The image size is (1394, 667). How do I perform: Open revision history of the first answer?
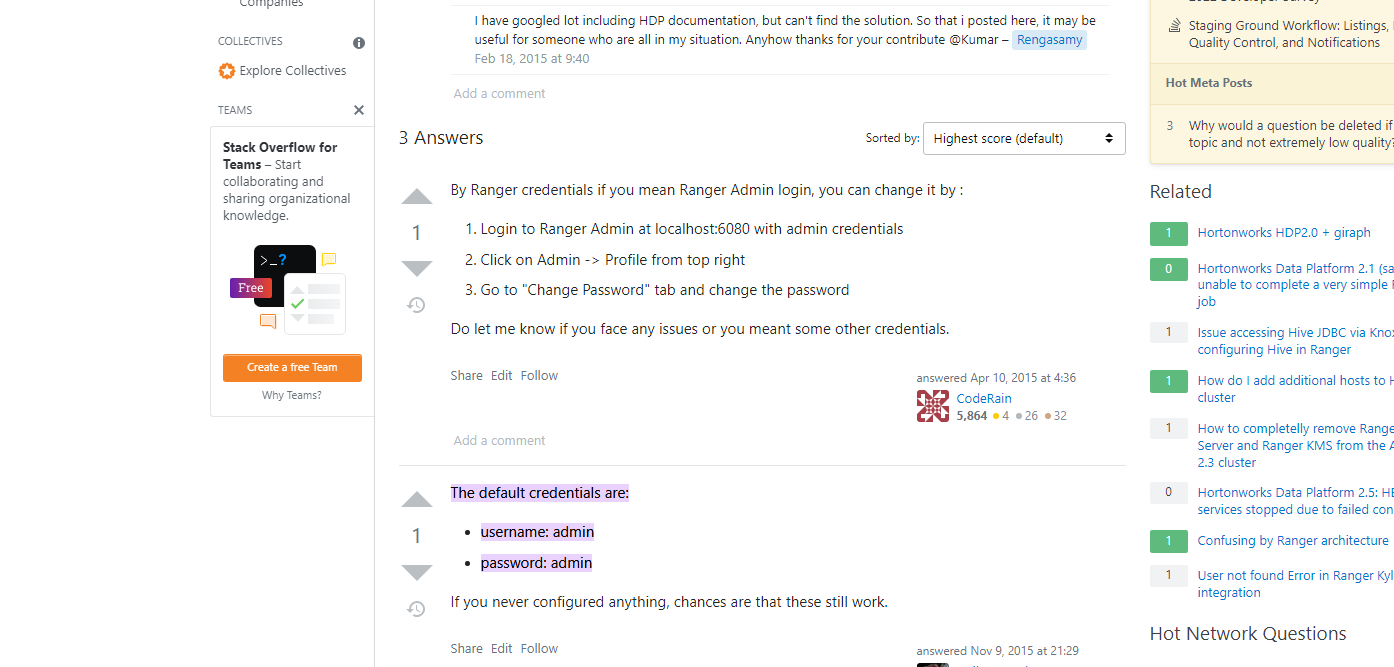click(x=417, y=305)
